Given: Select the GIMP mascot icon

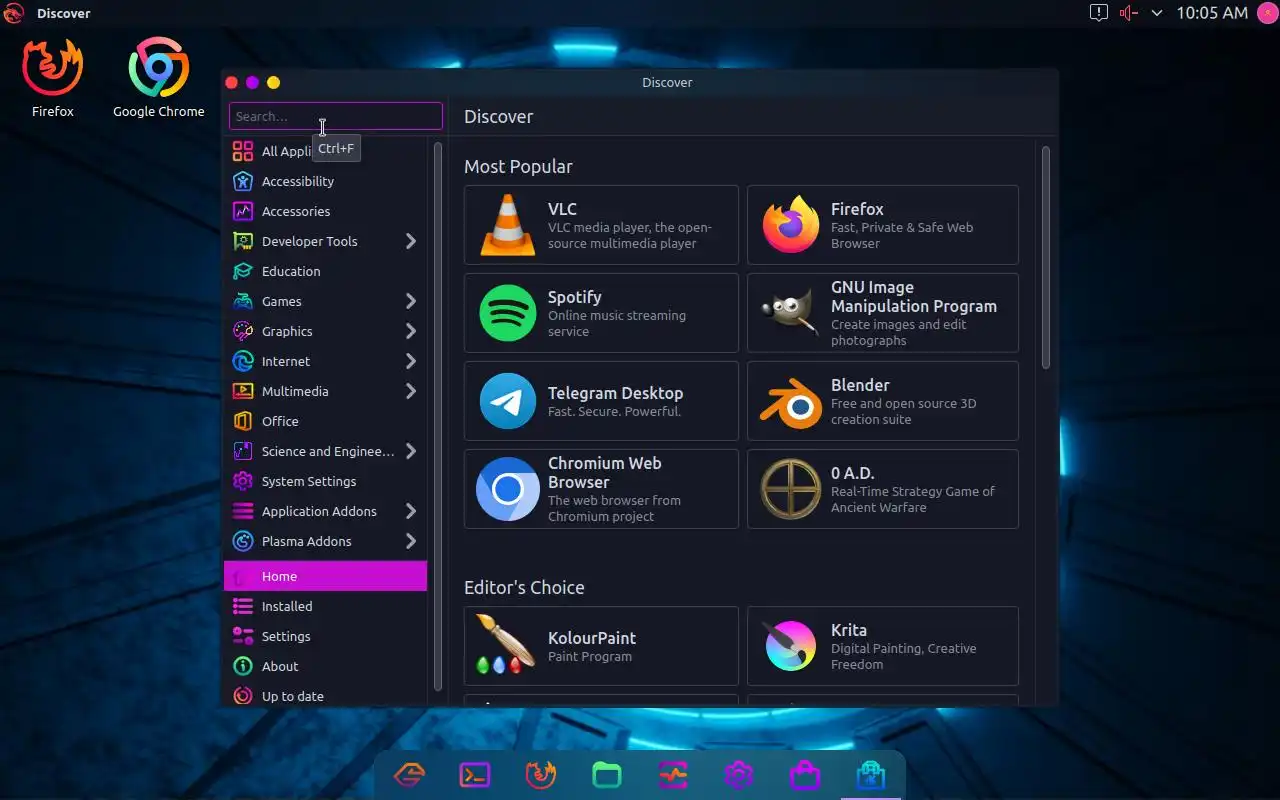Looking at the screenshot, I should click(791, 313).
